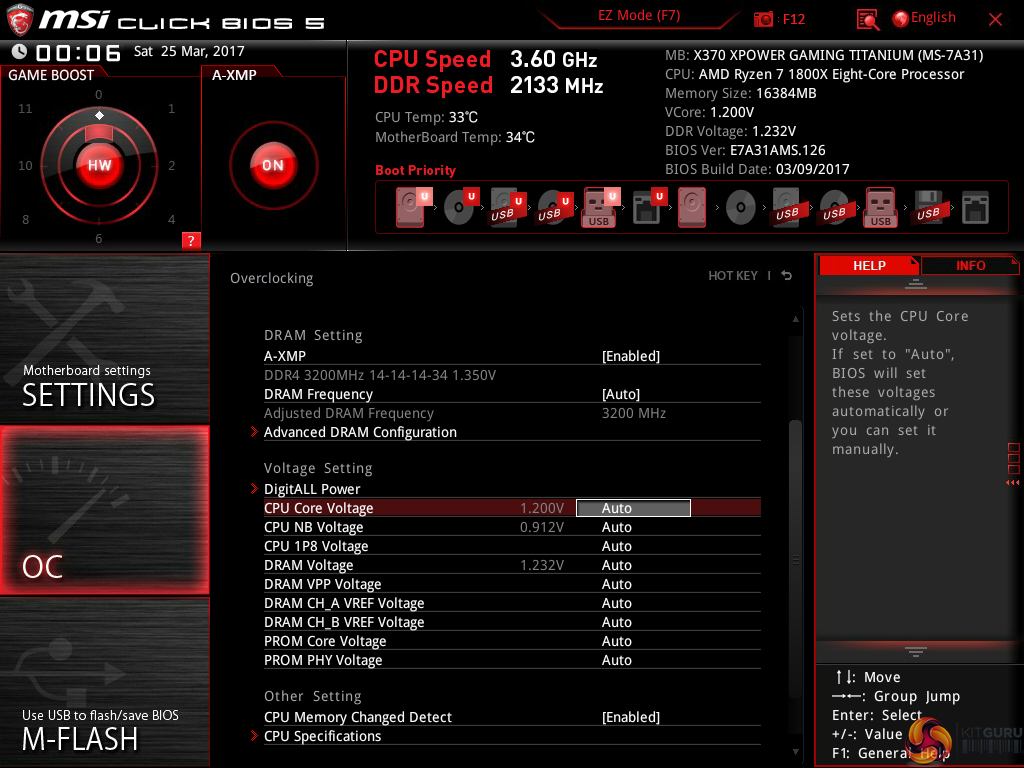
Task: Toggle the A-XMP ON button
Action: [273, 165]
